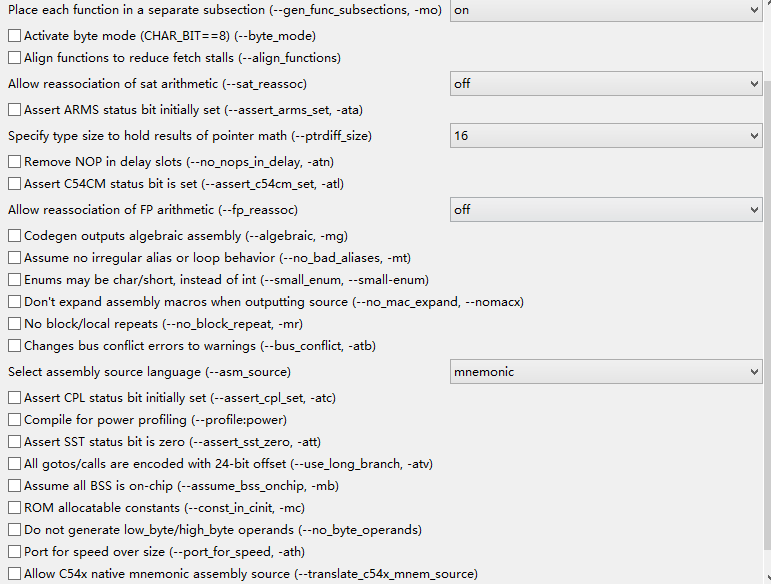
Task: Toggle Align functions to reduce fetch stalls
Action: click(x=14, y=58)
